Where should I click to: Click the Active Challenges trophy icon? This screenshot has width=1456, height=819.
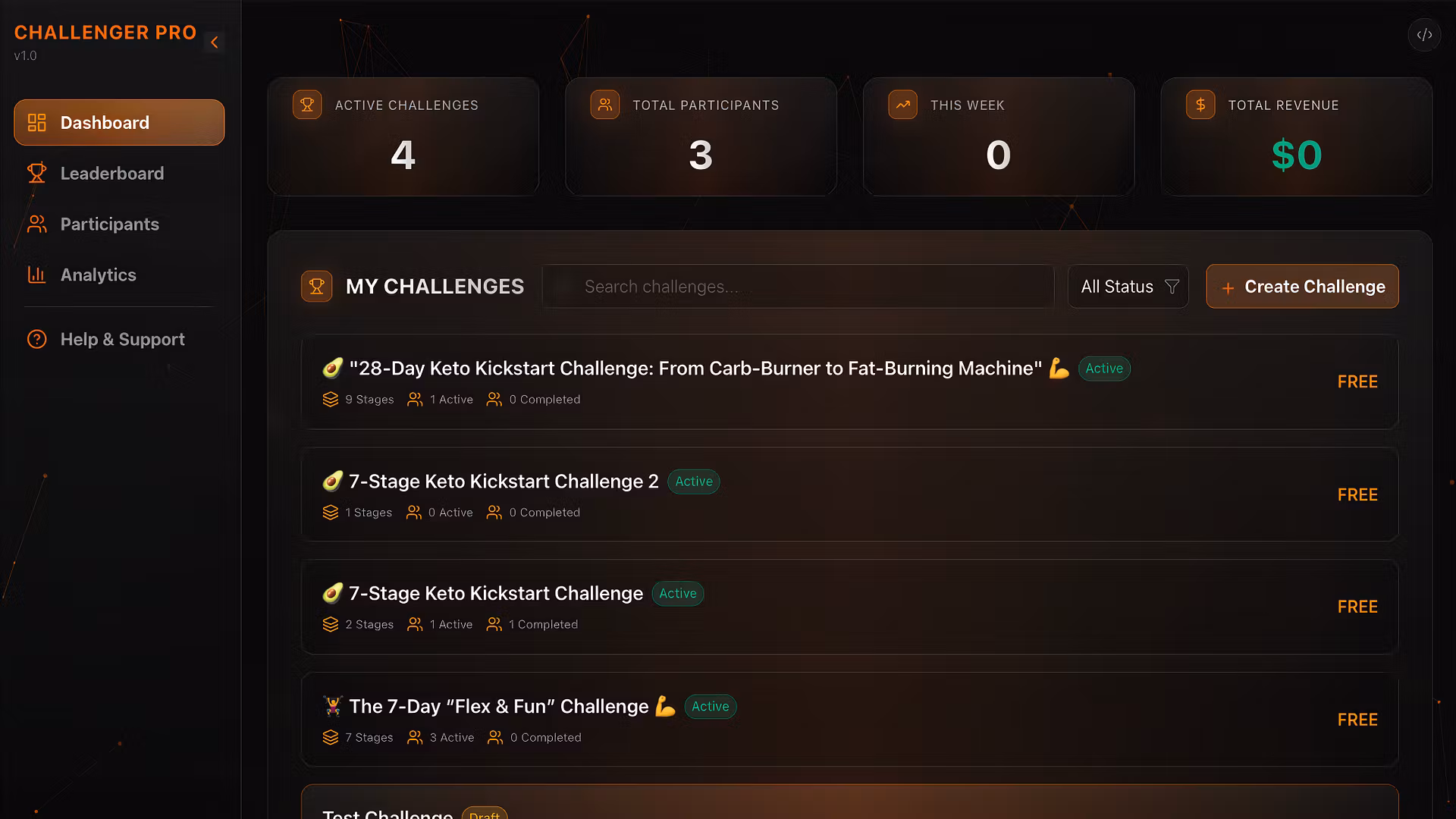point(307,105)
